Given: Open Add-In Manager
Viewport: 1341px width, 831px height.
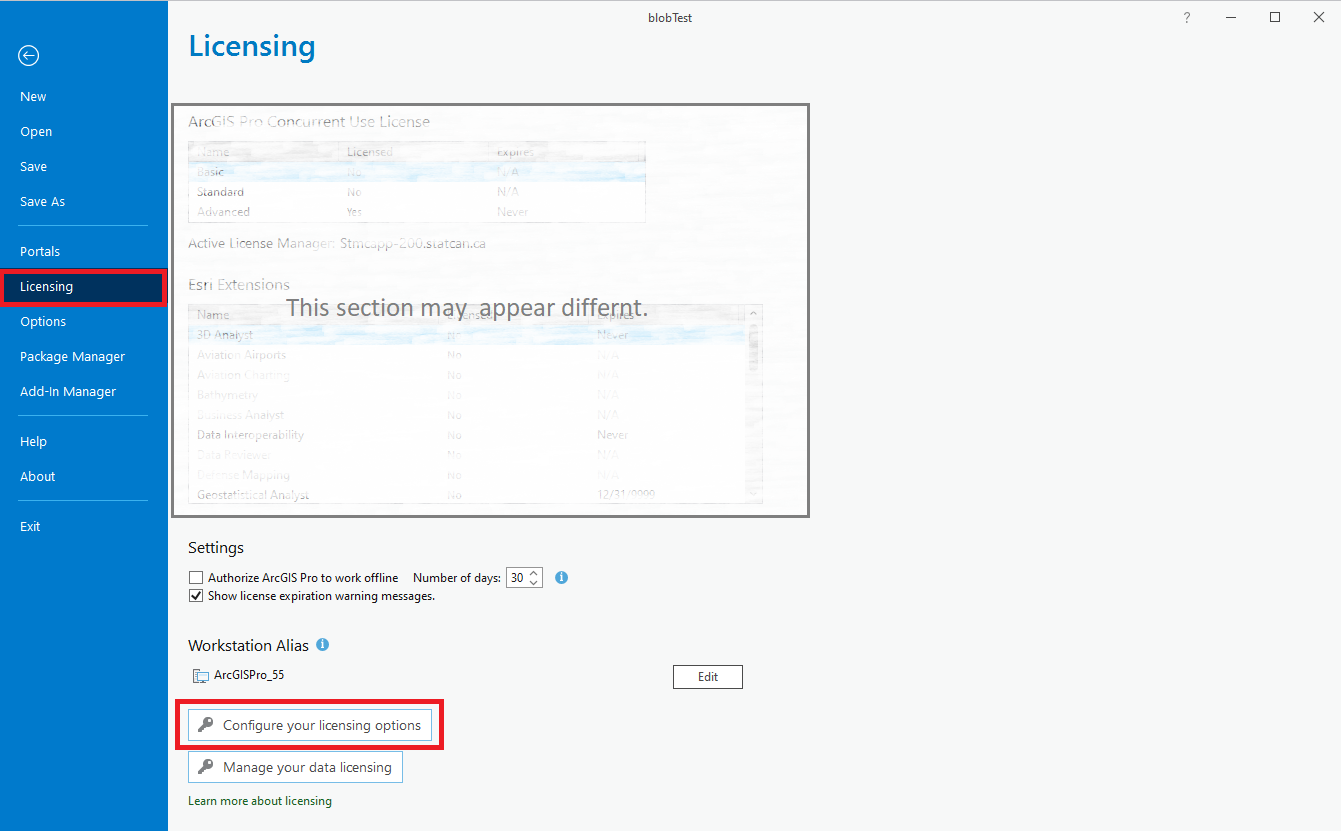Looking at the screenshot, I should pyautogui.click(x=68, y=392).
